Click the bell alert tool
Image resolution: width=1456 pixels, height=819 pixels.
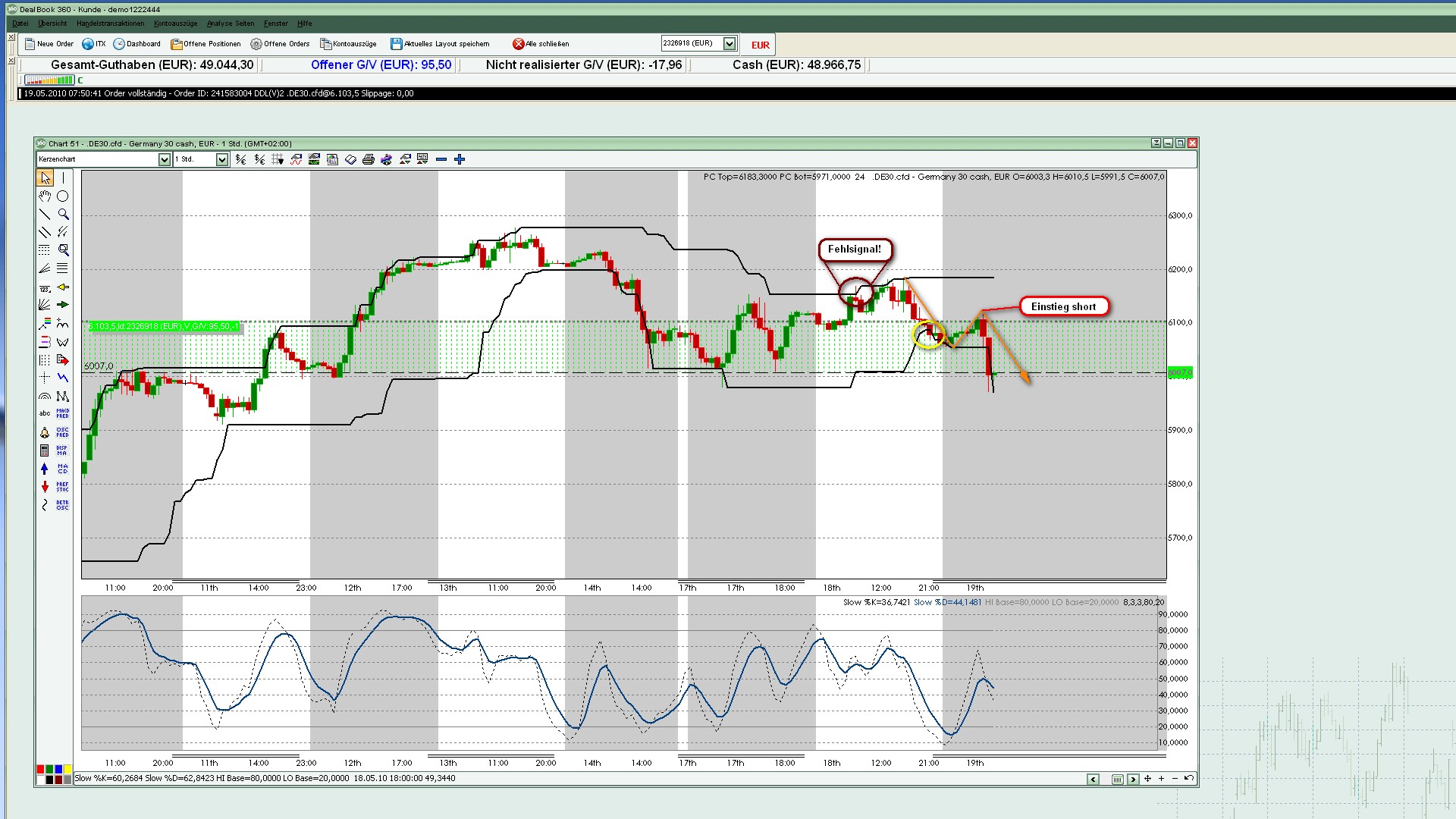pyautogui.click(x=45, y=432)
